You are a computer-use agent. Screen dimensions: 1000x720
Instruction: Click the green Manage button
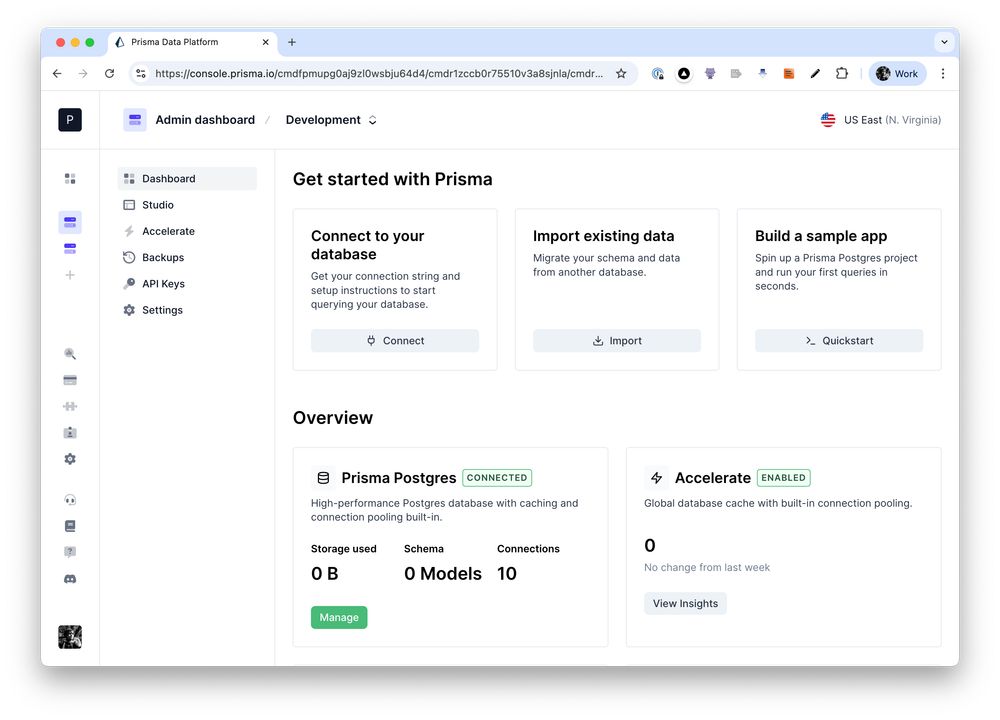[x=339, y=617]
